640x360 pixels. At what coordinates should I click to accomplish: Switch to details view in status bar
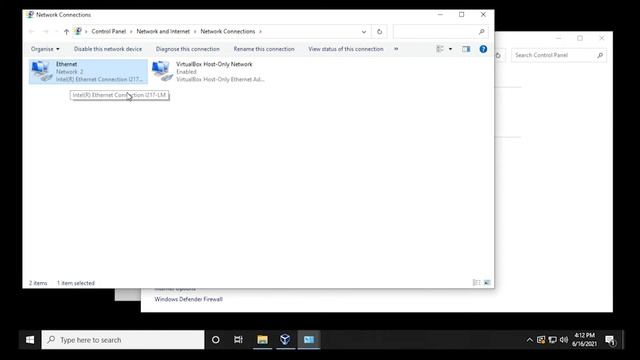pyautogui.click(x=476, y=282)
